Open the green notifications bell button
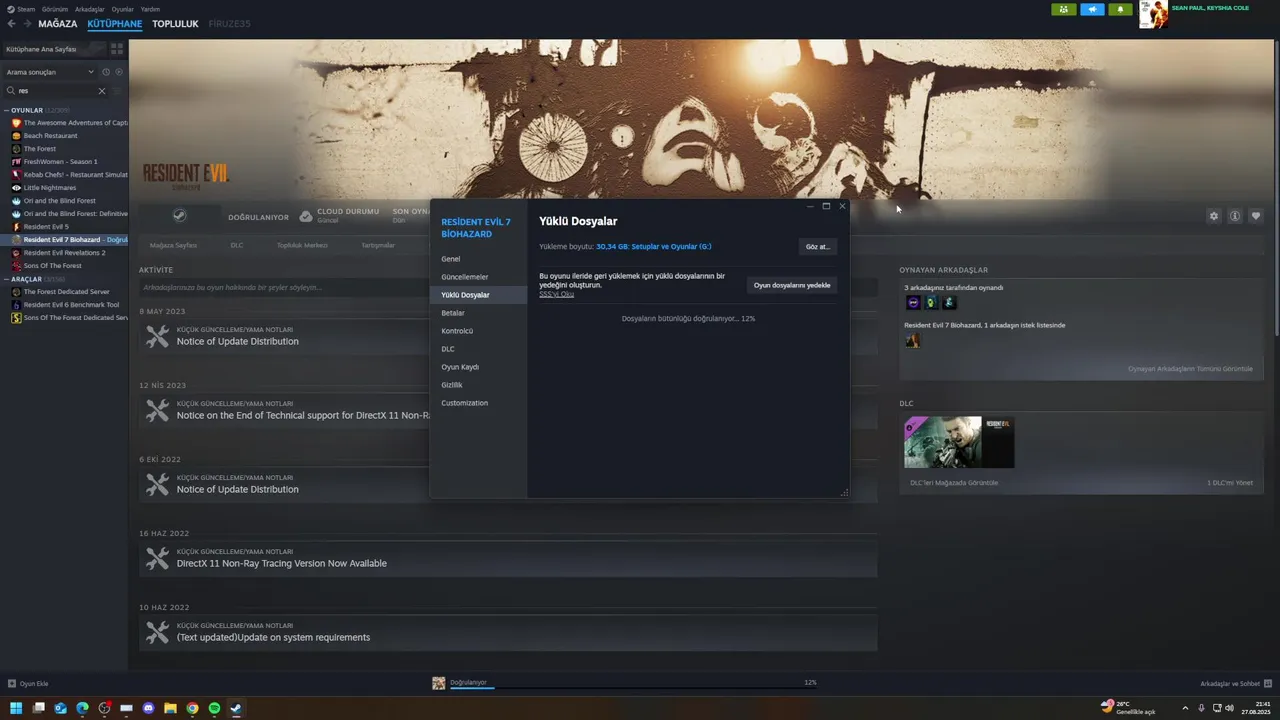1280x720 pixels. click(1121, 9)
